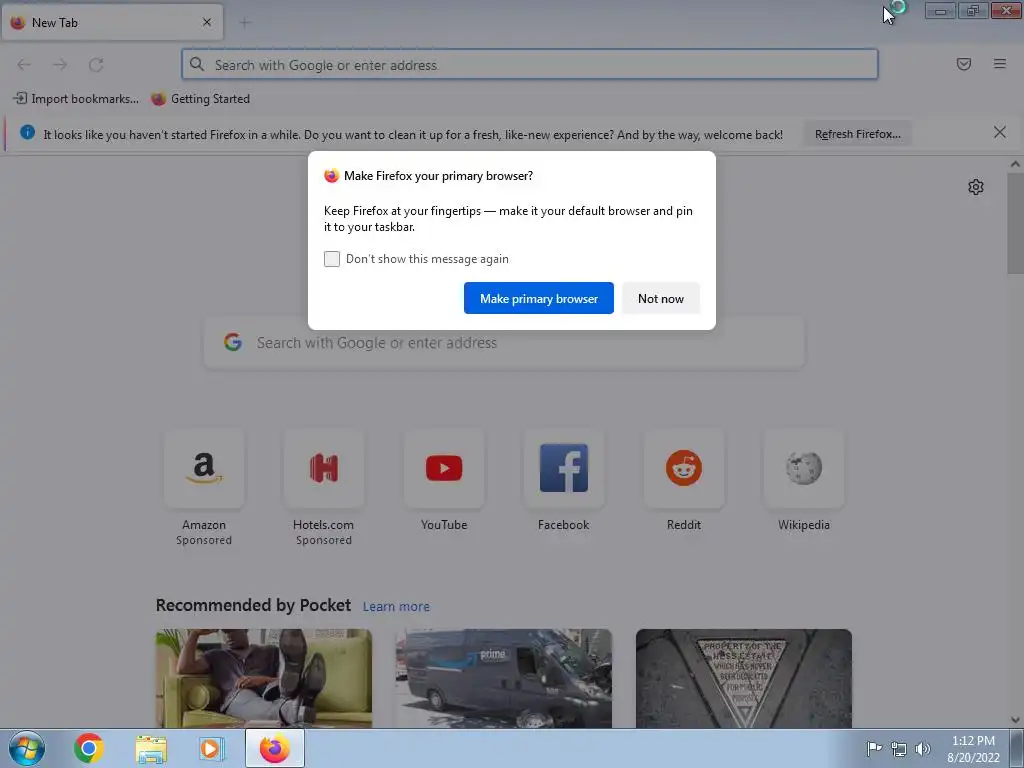Viewport: 1024px width, 768px height.
Task: Open Pocket story with Prime delivery van
Action: pyautogui.click(x=504, y=679)
